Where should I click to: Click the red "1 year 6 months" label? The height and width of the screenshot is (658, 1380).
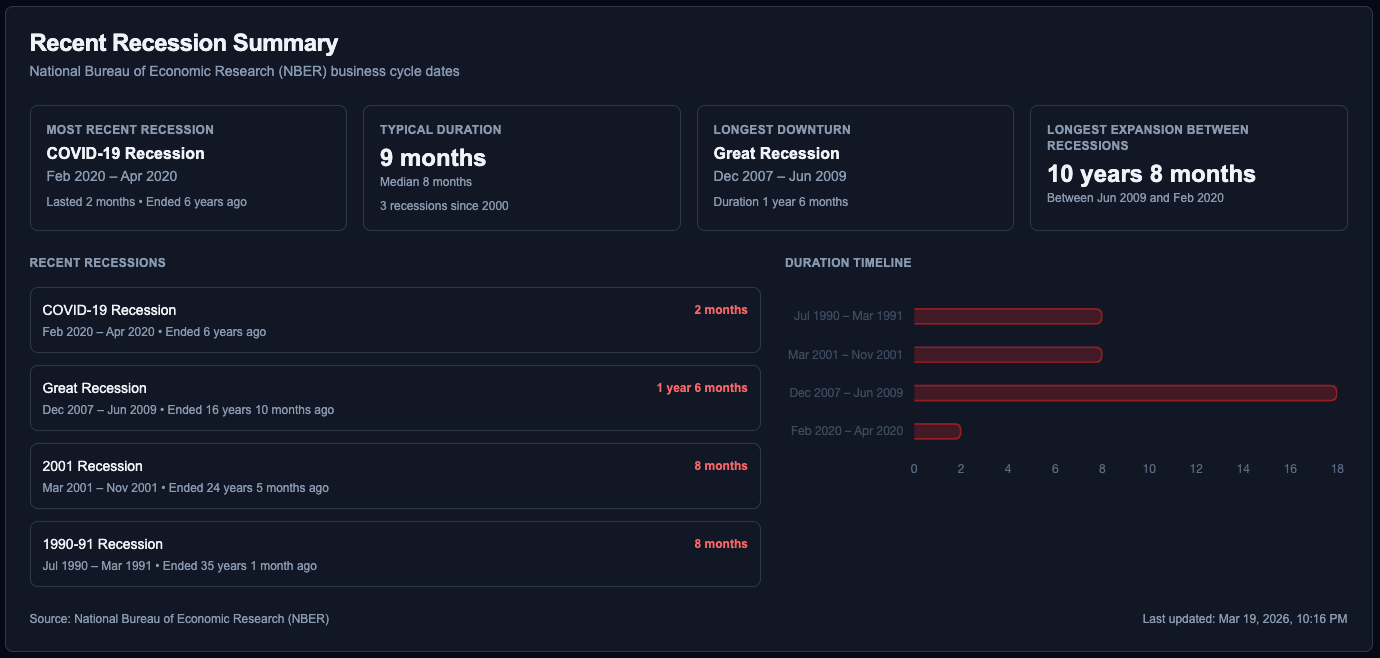click(x=701, y=388)
